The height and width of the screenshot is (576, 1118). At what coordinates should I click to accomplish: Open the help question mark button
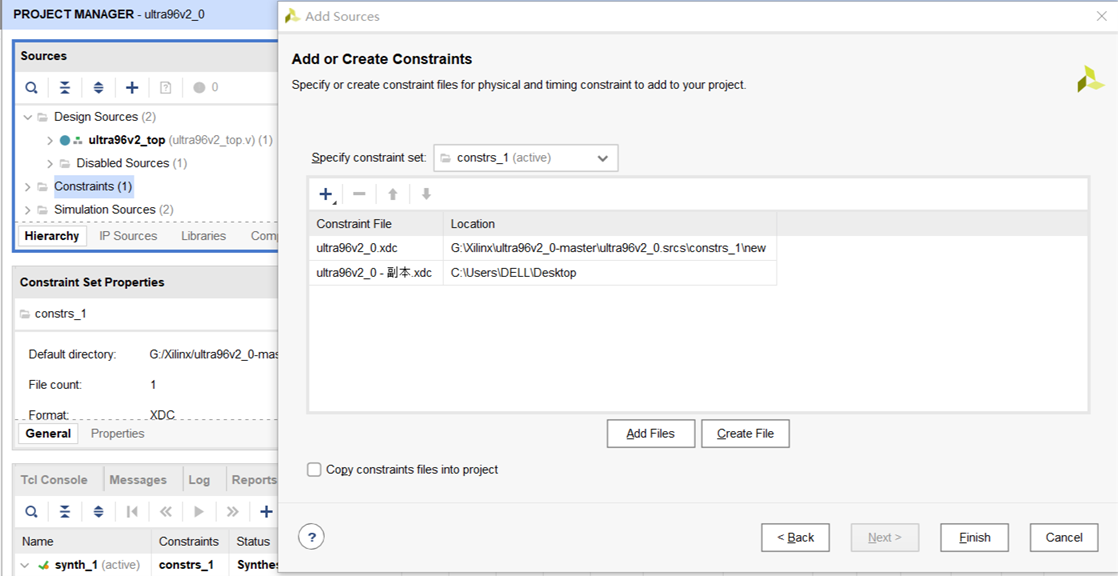click(x=312, y=537)
